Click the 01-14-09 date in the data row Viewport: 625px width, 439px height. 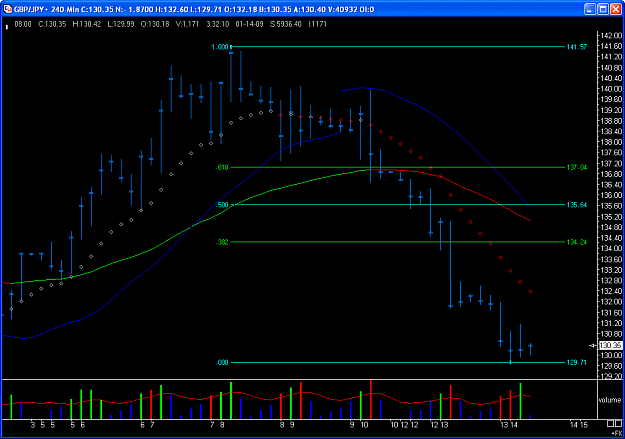[x=250, y=24]
